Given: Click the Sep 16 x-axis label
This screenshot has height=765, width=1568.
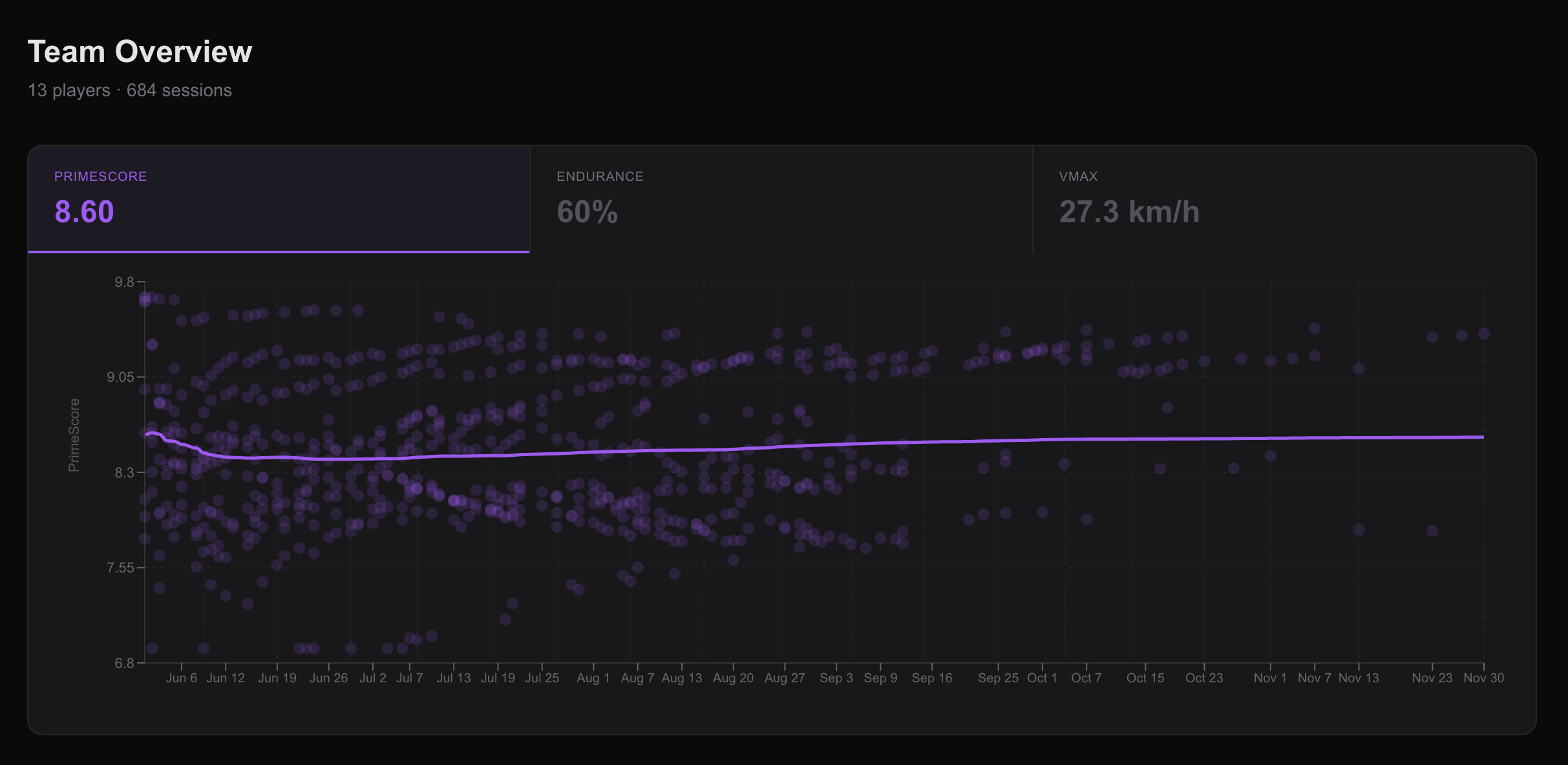Looking at the screenshot, I should click(931, 678).
